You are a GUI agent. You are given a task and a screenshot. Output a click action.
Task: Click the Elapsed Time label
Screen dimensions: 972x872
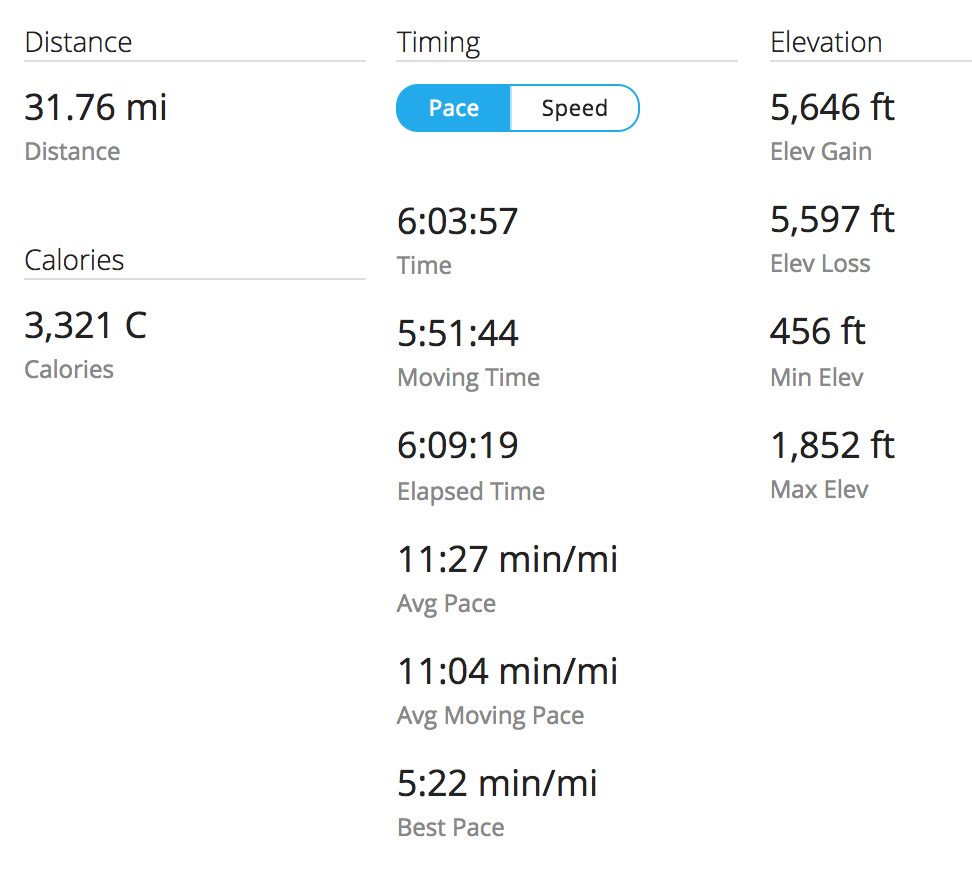(471, 492)
